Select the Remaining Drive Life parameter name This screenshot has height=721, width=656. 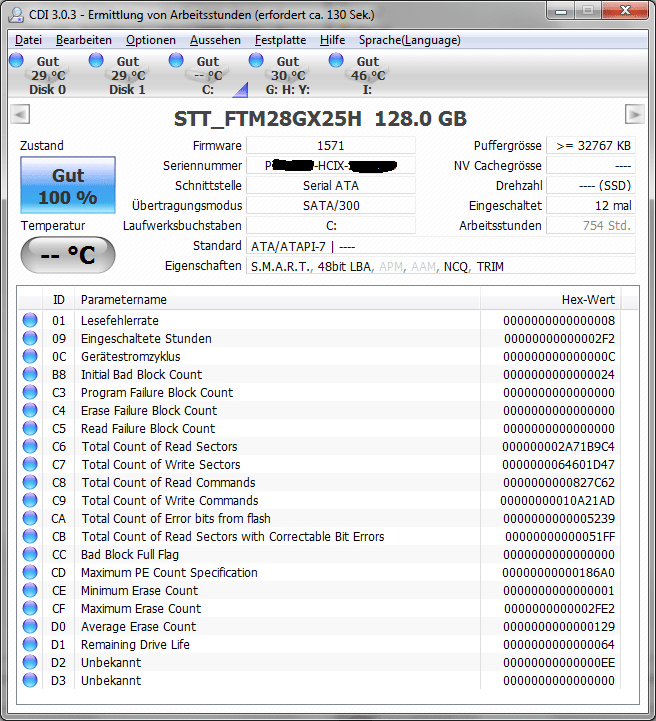tap(135, 645)
